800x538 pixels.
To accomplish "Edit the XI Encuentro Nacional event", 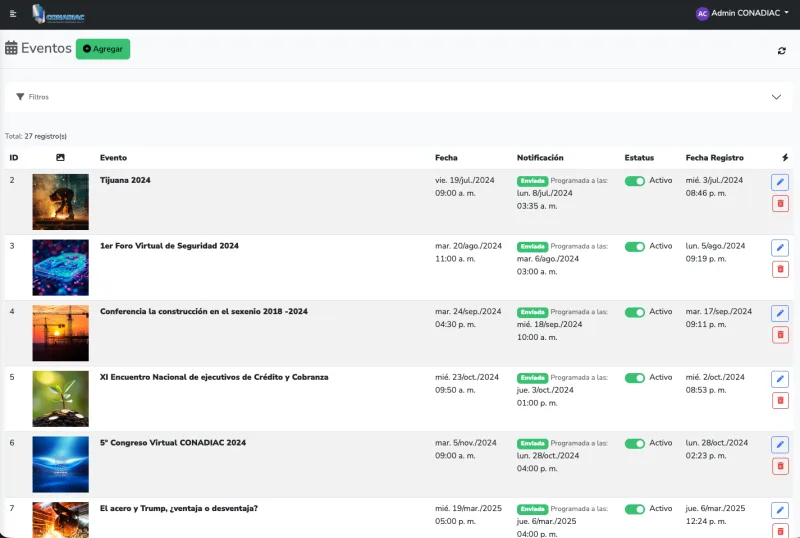I will [780, 379].
